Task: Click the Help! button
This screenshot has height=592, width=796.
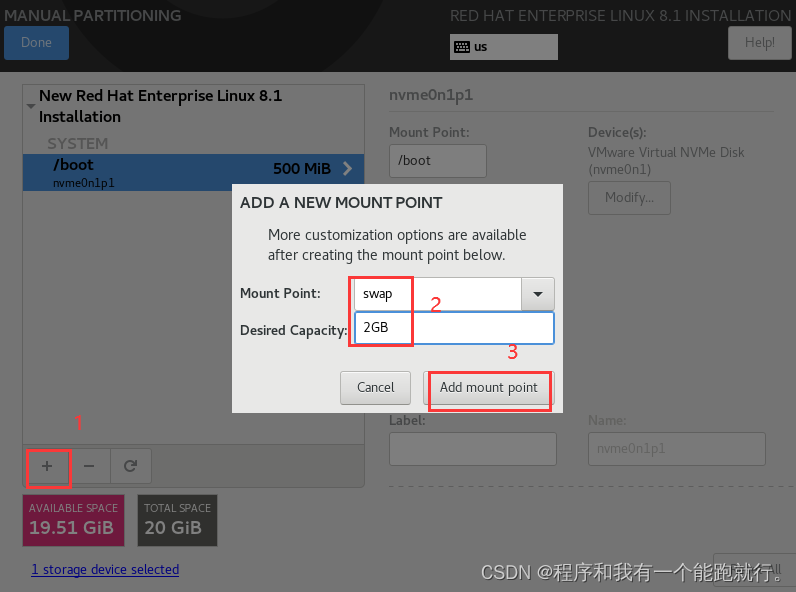Action: pyautogui.click(x=759, y=43)
